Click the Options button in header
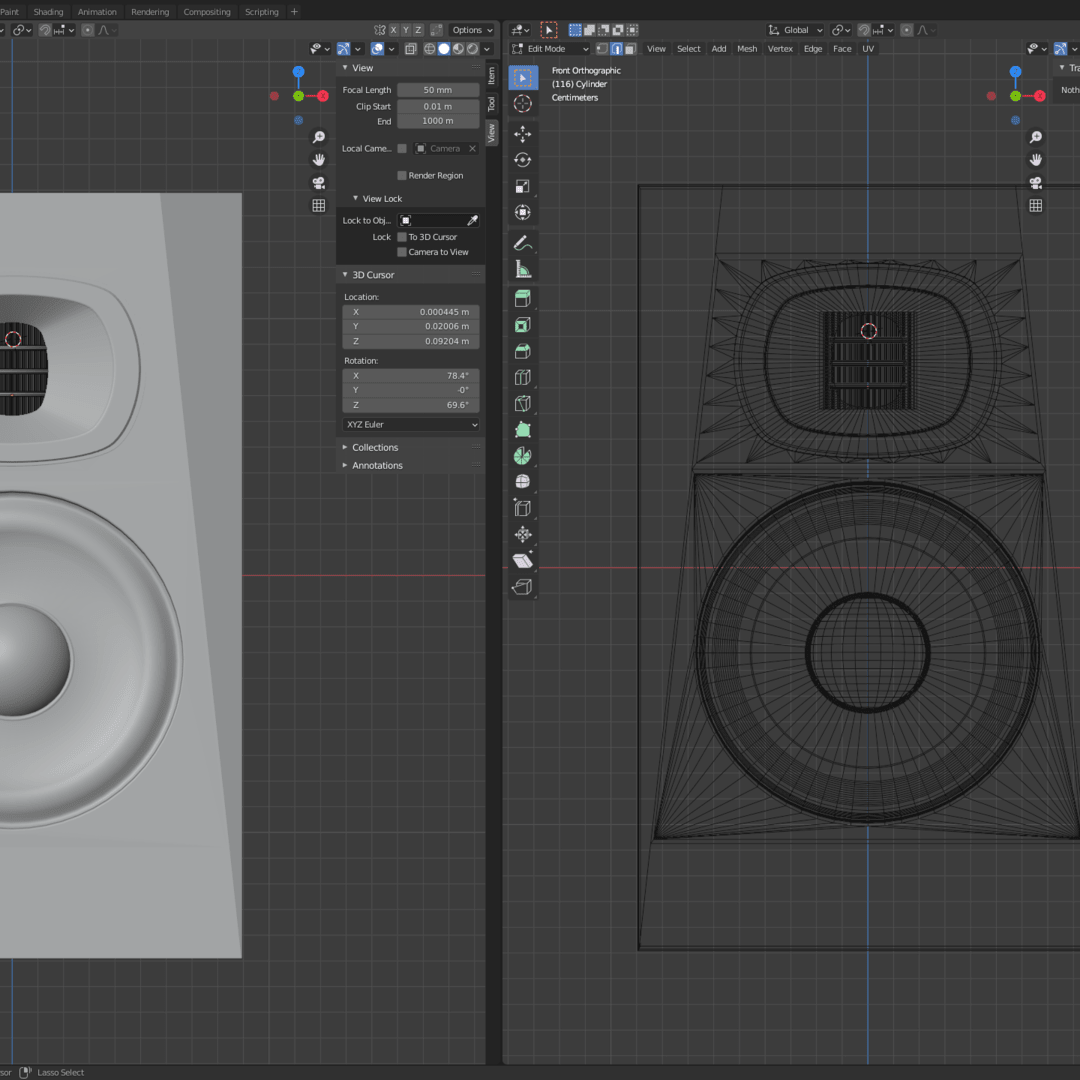The height and width of the screenshot is (1080, 1080). click(x=471, y=30)
